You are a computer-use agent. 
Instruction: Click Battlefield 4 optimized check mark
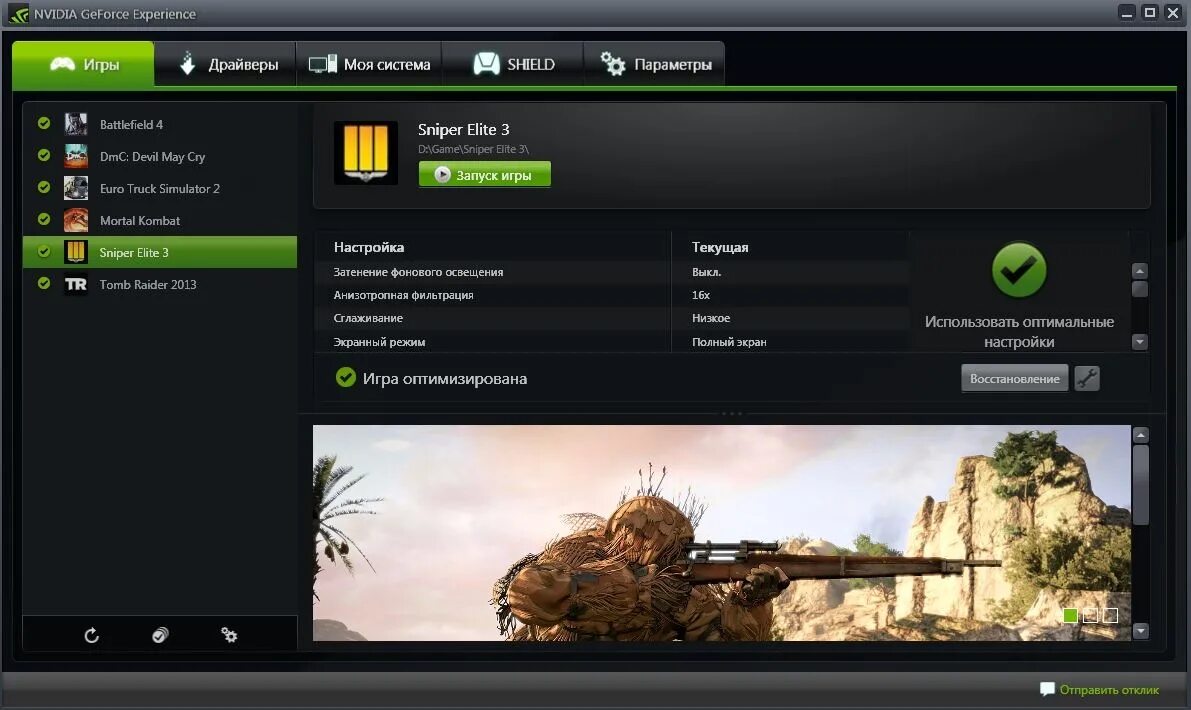coord(44,123)
